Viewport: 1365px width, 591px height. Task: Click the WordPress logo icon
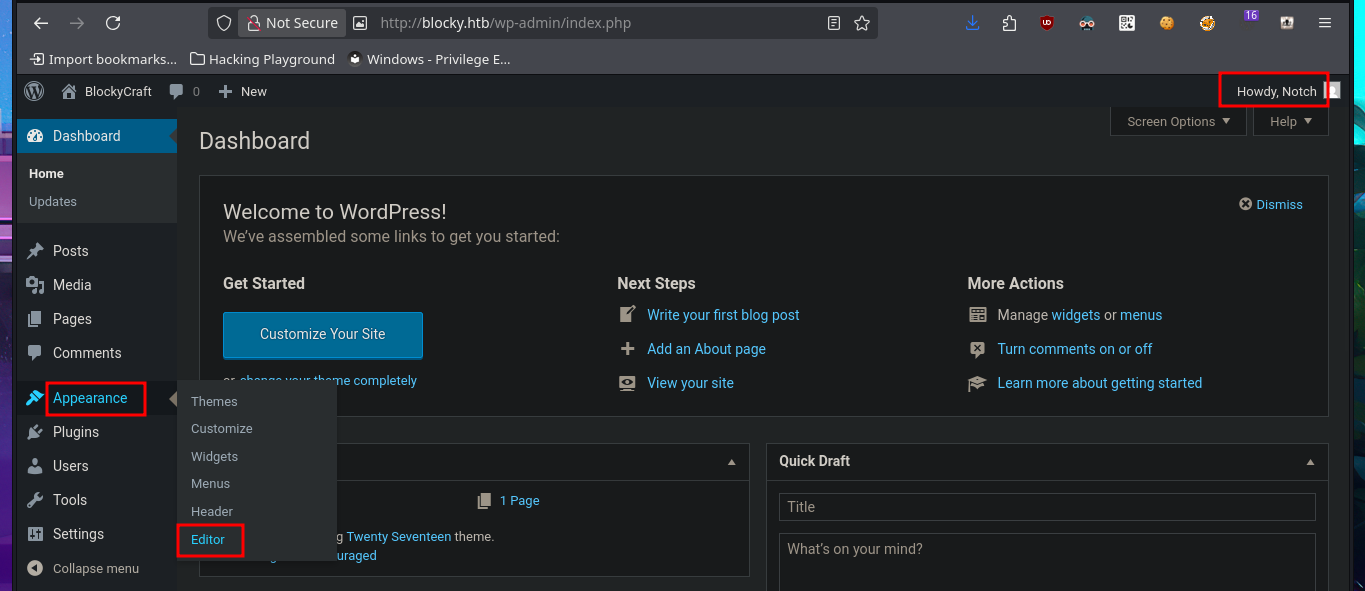(x=34, y=91)
